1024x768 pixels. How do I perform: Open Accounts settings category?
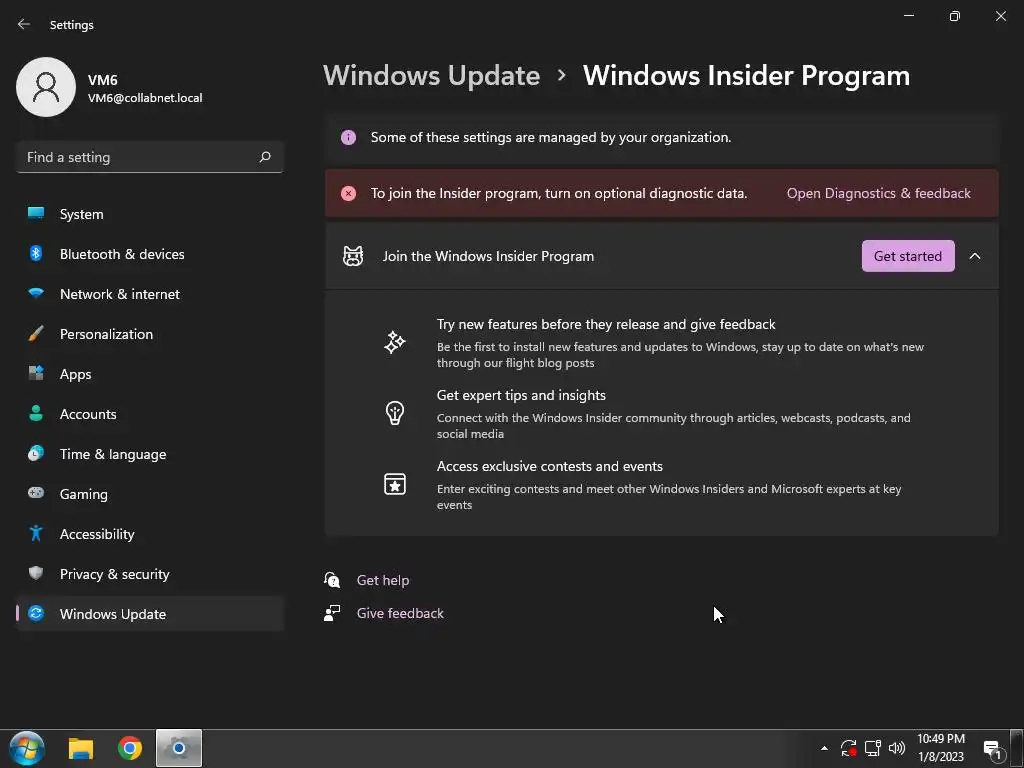tap(150, 413)
